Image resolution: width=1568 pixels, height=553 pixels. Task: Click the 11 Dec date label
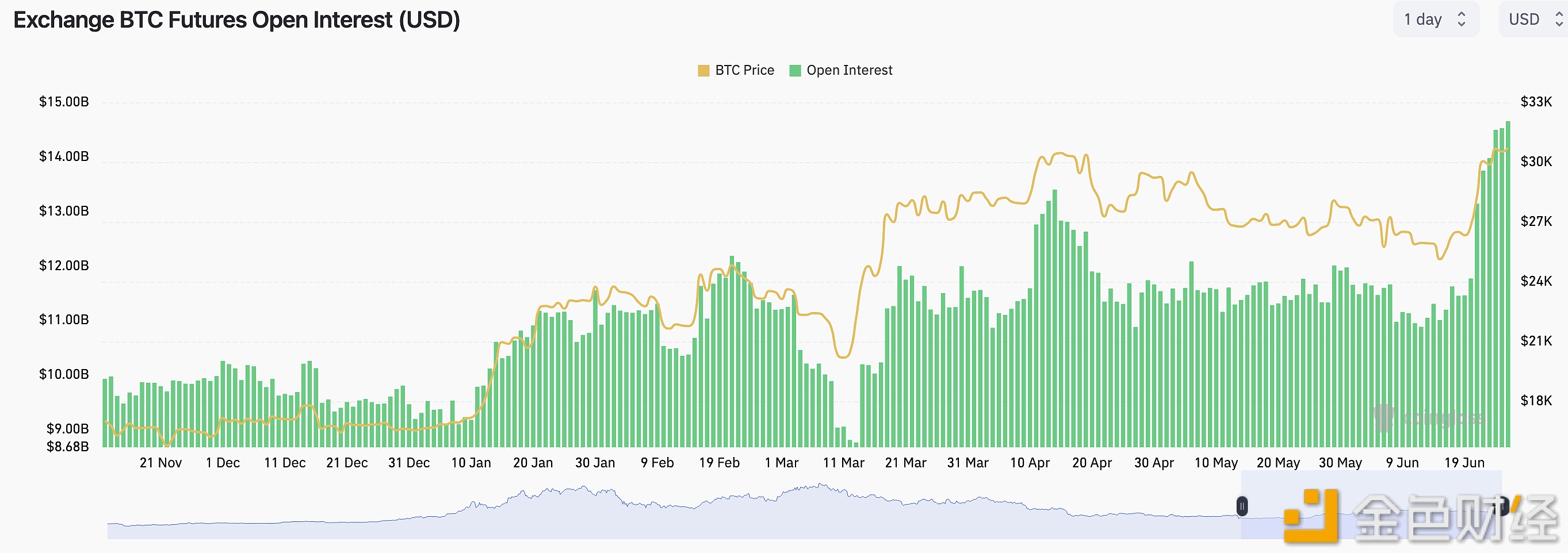[285, 463]
